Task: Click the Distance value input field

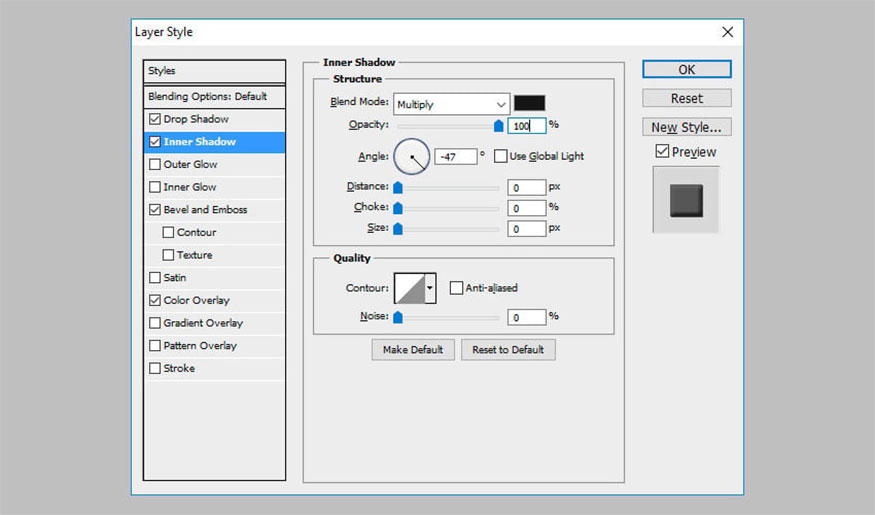Action: 526,187
